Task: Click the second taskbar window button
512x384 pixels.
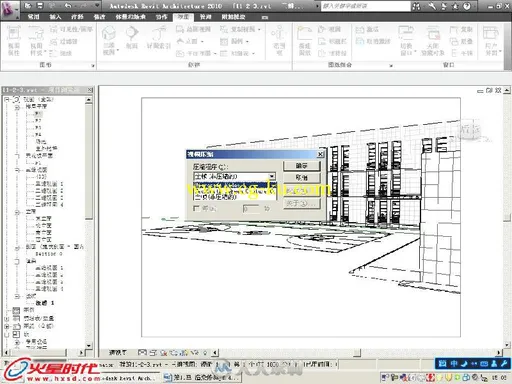Action: [201, 378]
